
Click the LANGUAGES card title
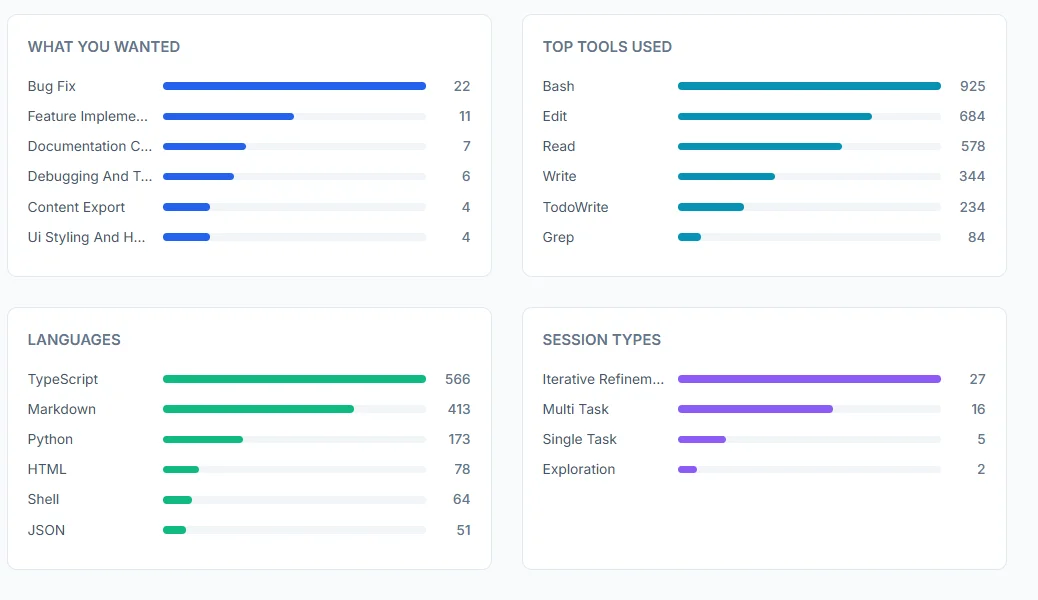click(74, 340)
